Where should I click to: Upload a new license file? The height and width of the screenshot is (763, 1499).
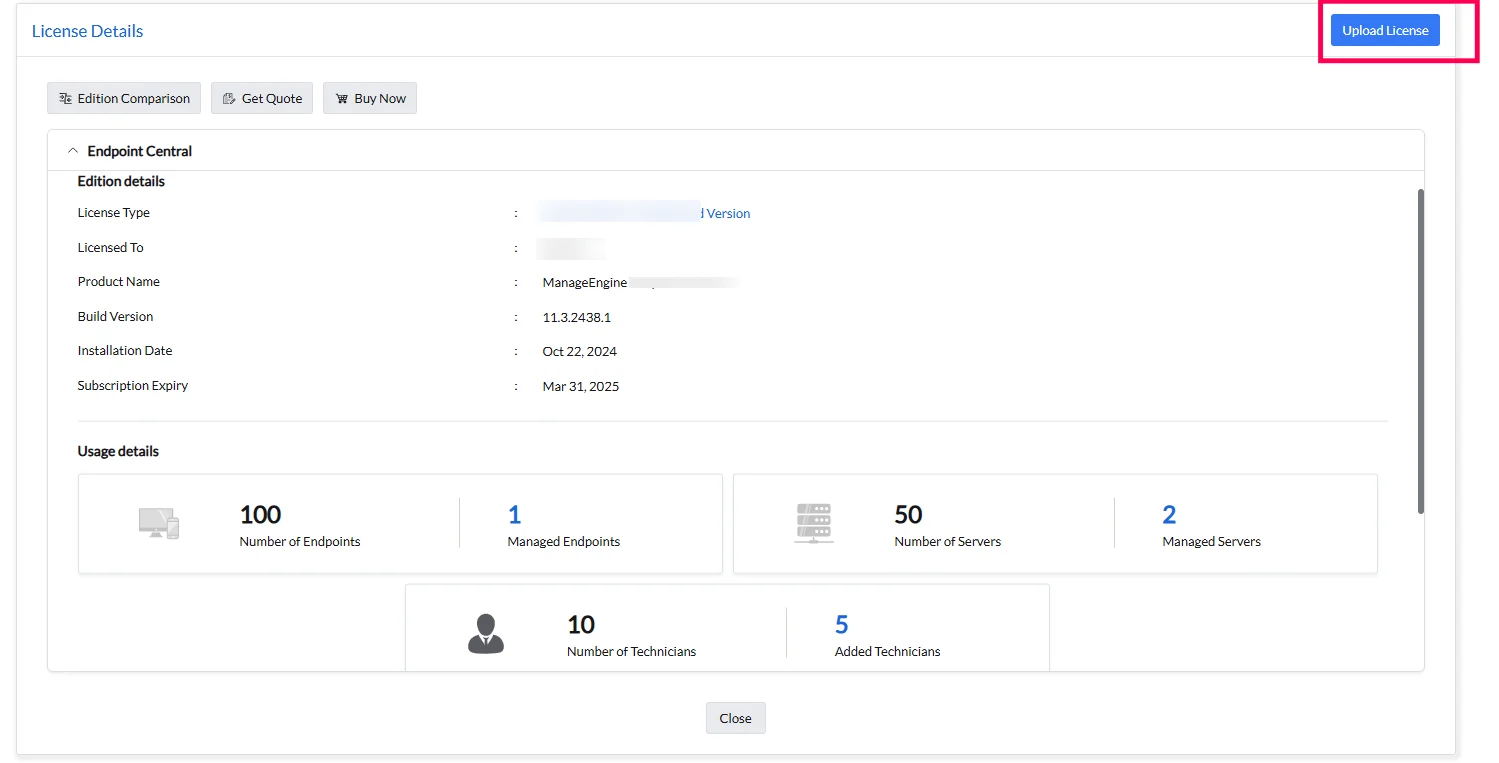tap(1384, 30)
